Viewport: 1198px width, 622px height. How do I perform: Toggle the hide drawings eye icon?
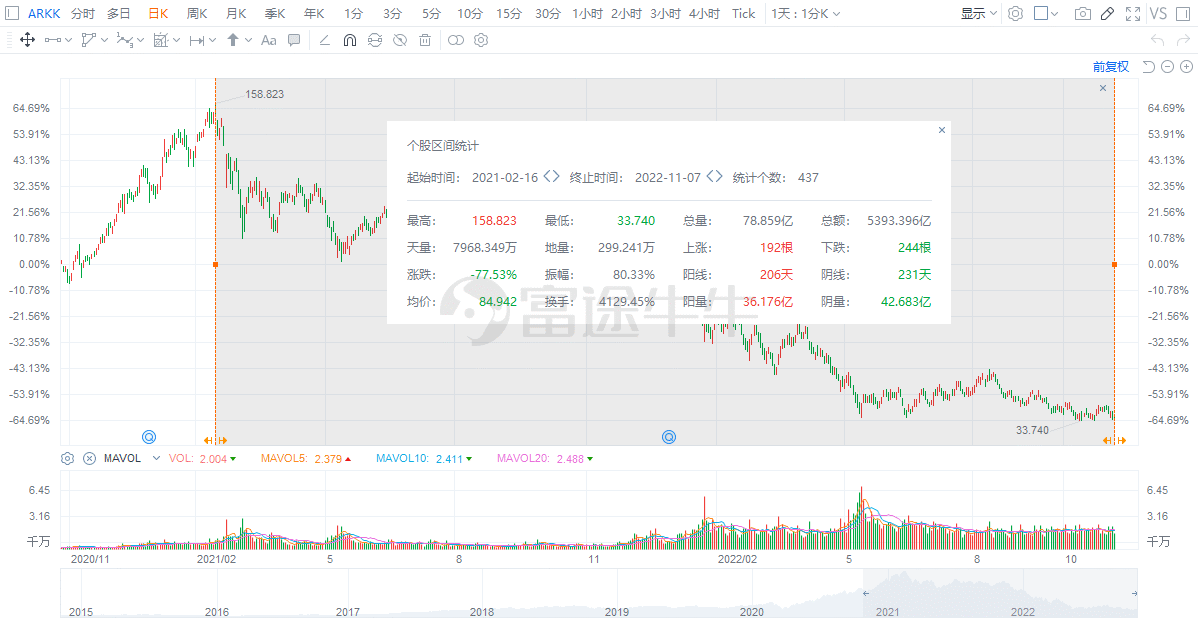tap(400, 40)
